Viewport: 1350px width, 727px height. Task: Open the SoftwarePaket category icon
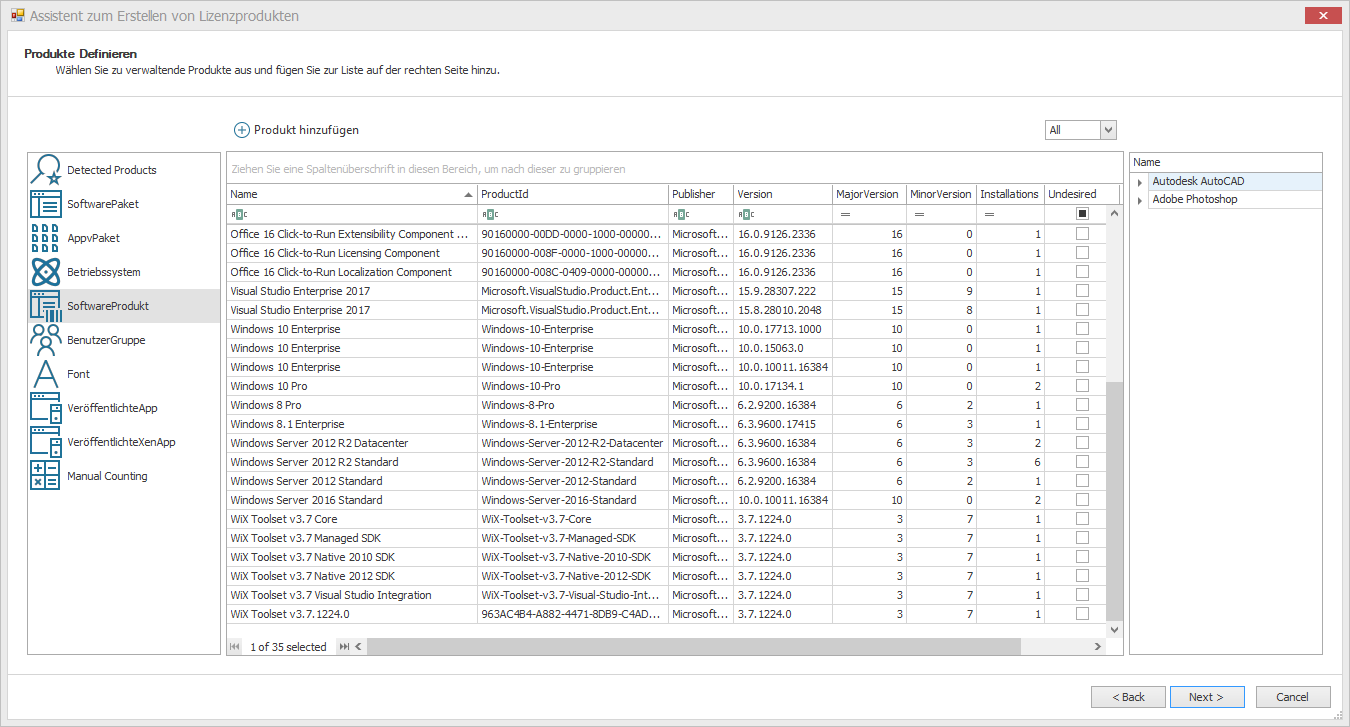click(45, 204)
